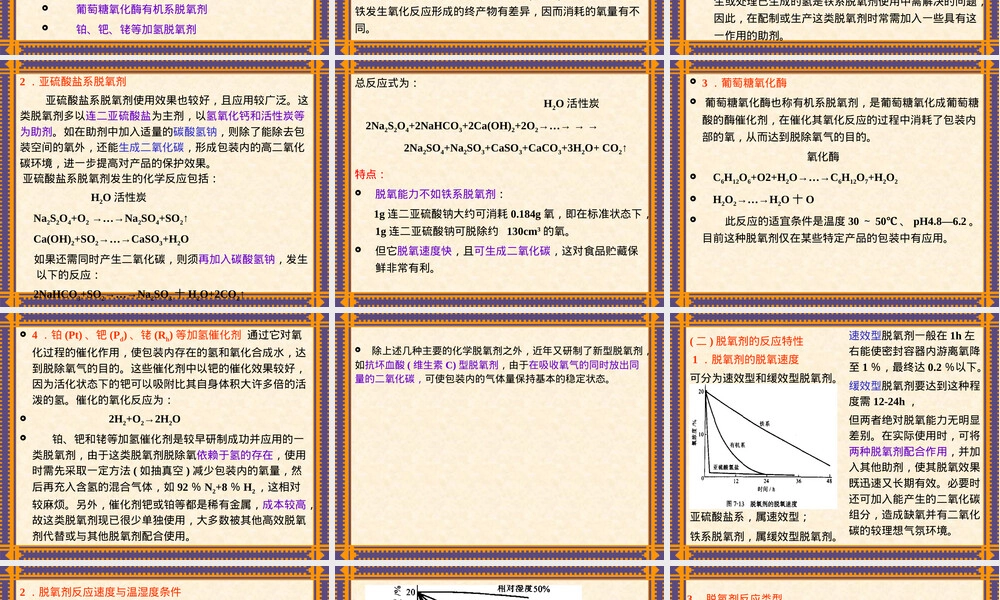Click the line 铁系脱氧剂，属缓效型脱氧剂。

764,537
